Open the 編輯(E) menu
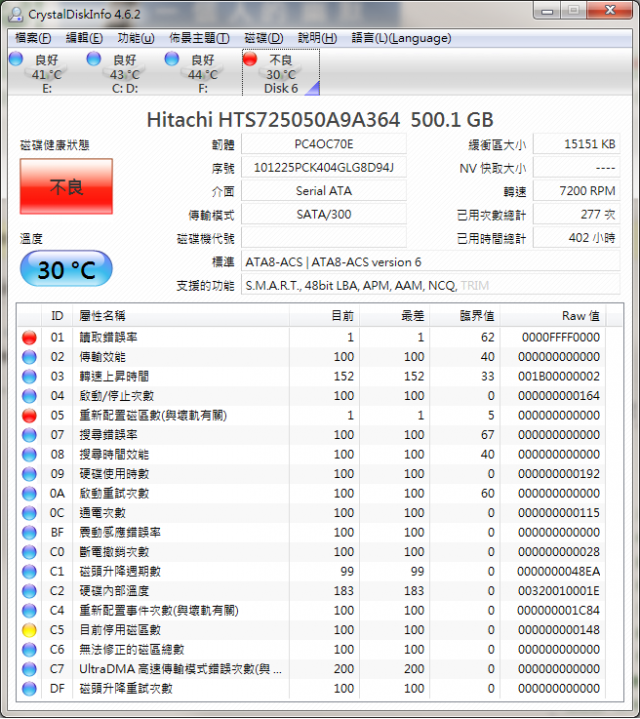Screen dimensions: 640x719 point(84,38)
